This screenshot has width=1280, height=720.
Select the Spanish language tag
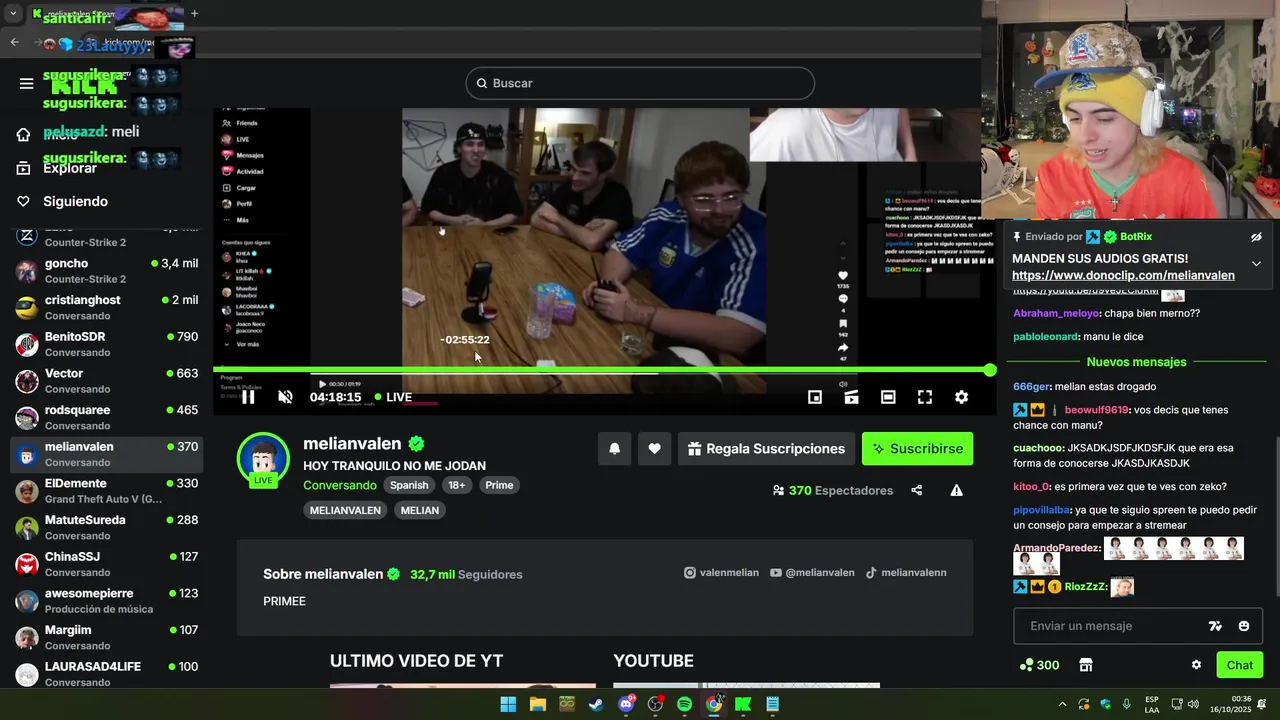409,485
